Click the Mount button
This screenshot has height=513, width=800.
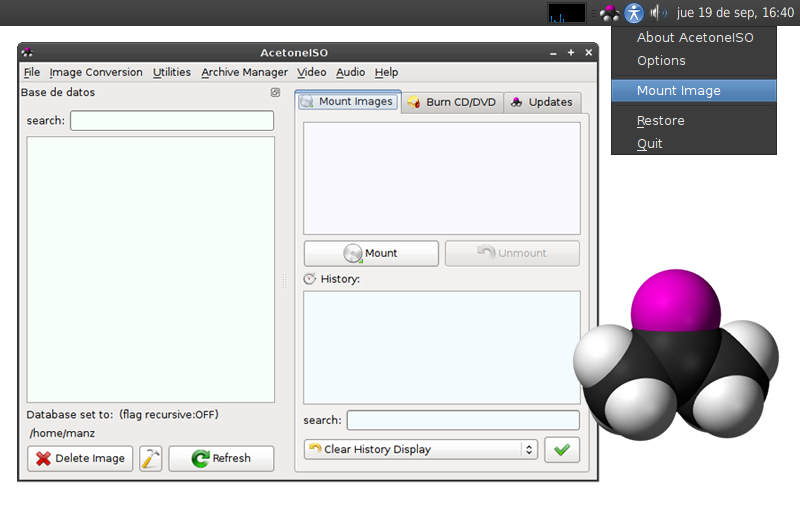point(371,253)
